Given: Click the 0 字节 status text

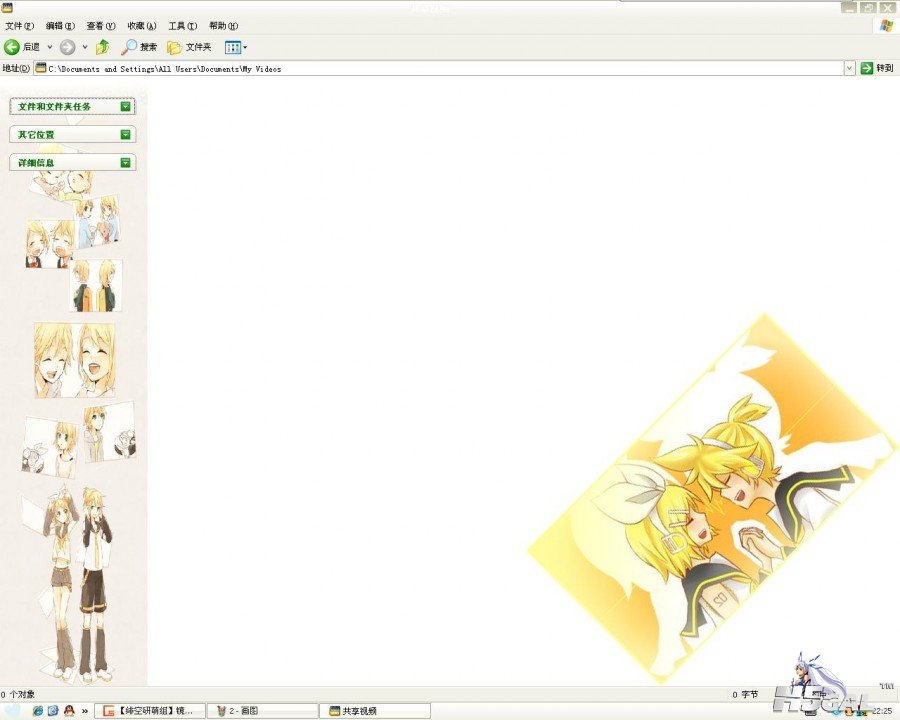Looking at the screenshot, I should (745, 694).
